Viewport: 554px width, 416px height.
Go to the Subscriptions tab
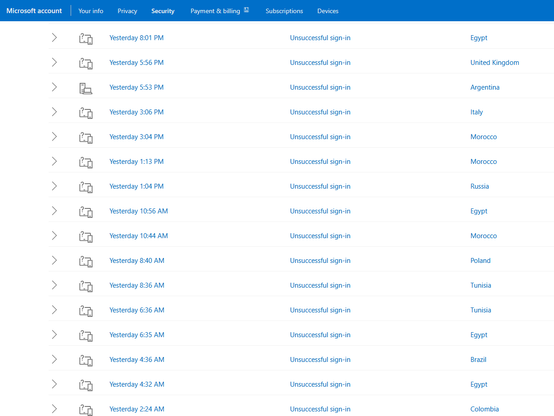pyautogui.click(x=284, y=11)
